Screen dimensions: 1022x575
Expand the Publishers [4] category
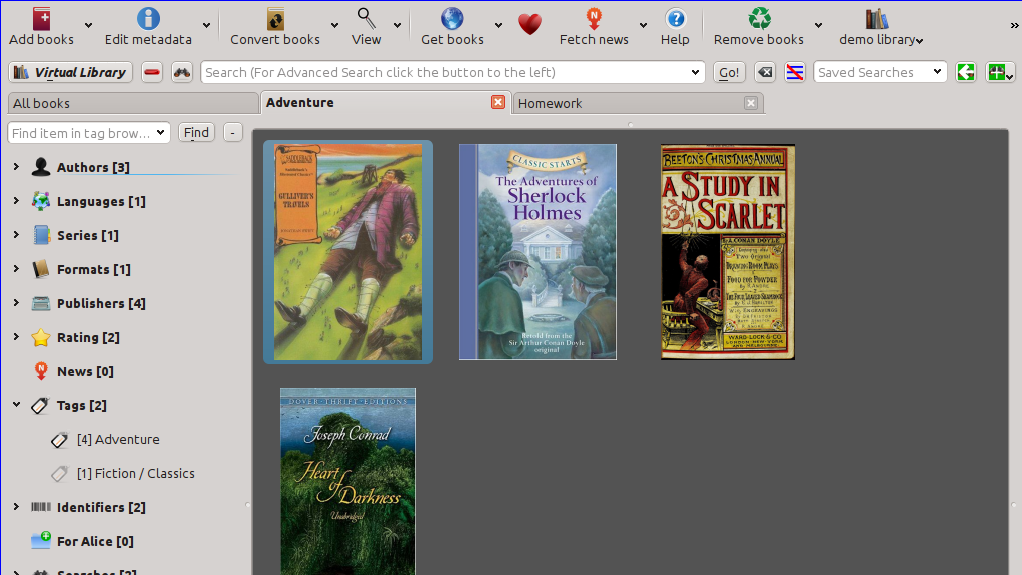16,302
